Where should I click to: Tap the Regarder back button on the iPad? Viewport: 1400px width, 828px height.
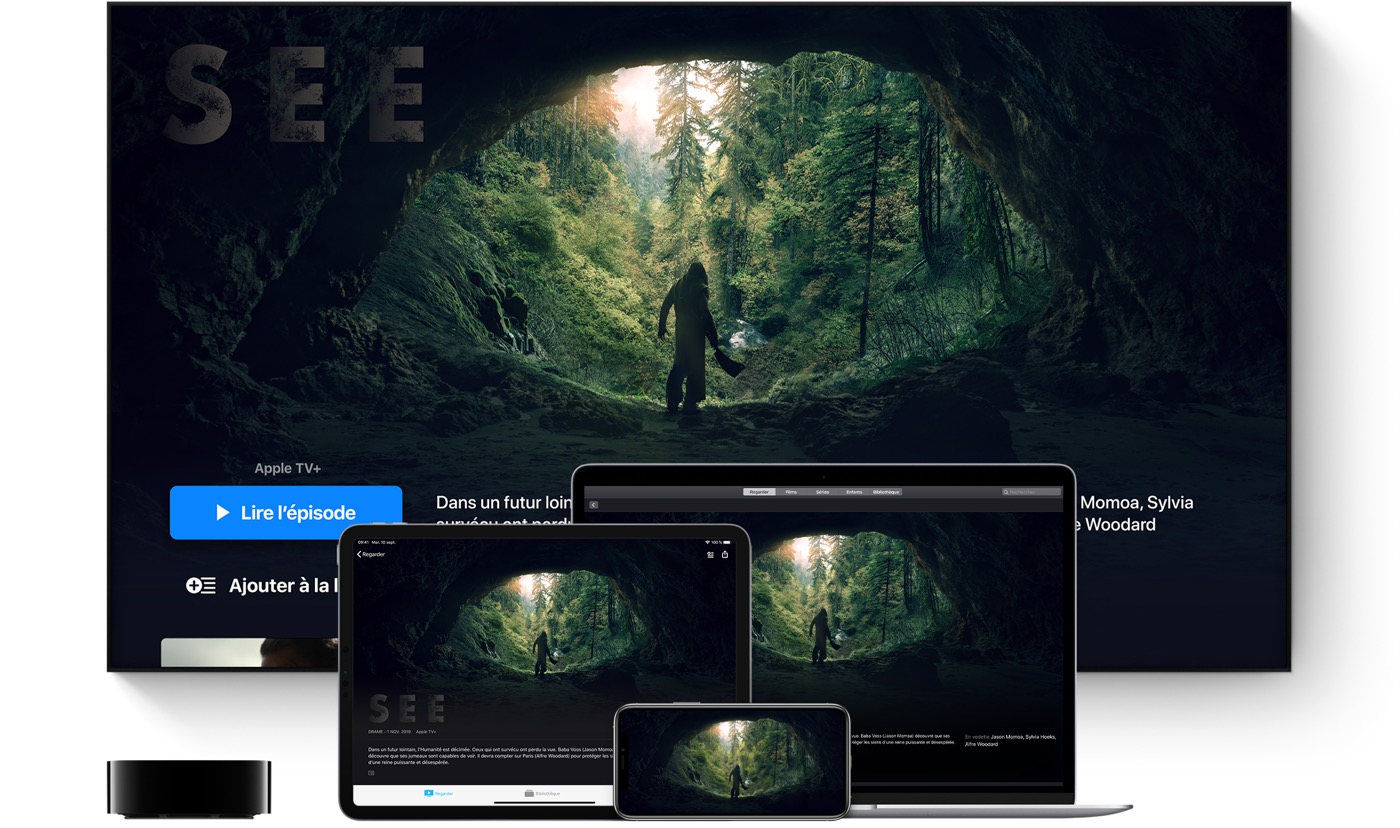pyautogui.click(x=371, y=554)
